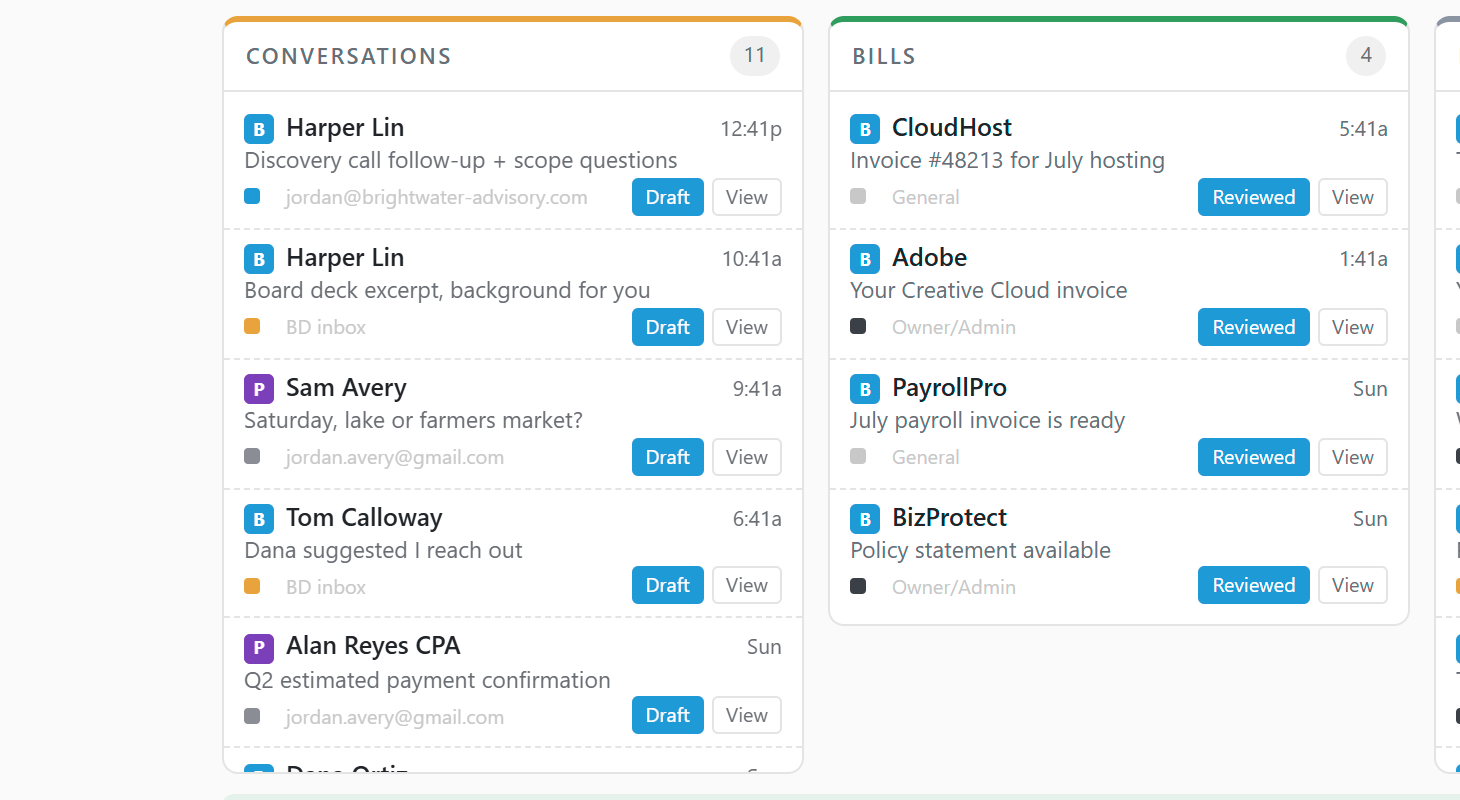The image size is (1460, 800).
Task: Select 'Policy statement available' subject
Action: point(980,550)
